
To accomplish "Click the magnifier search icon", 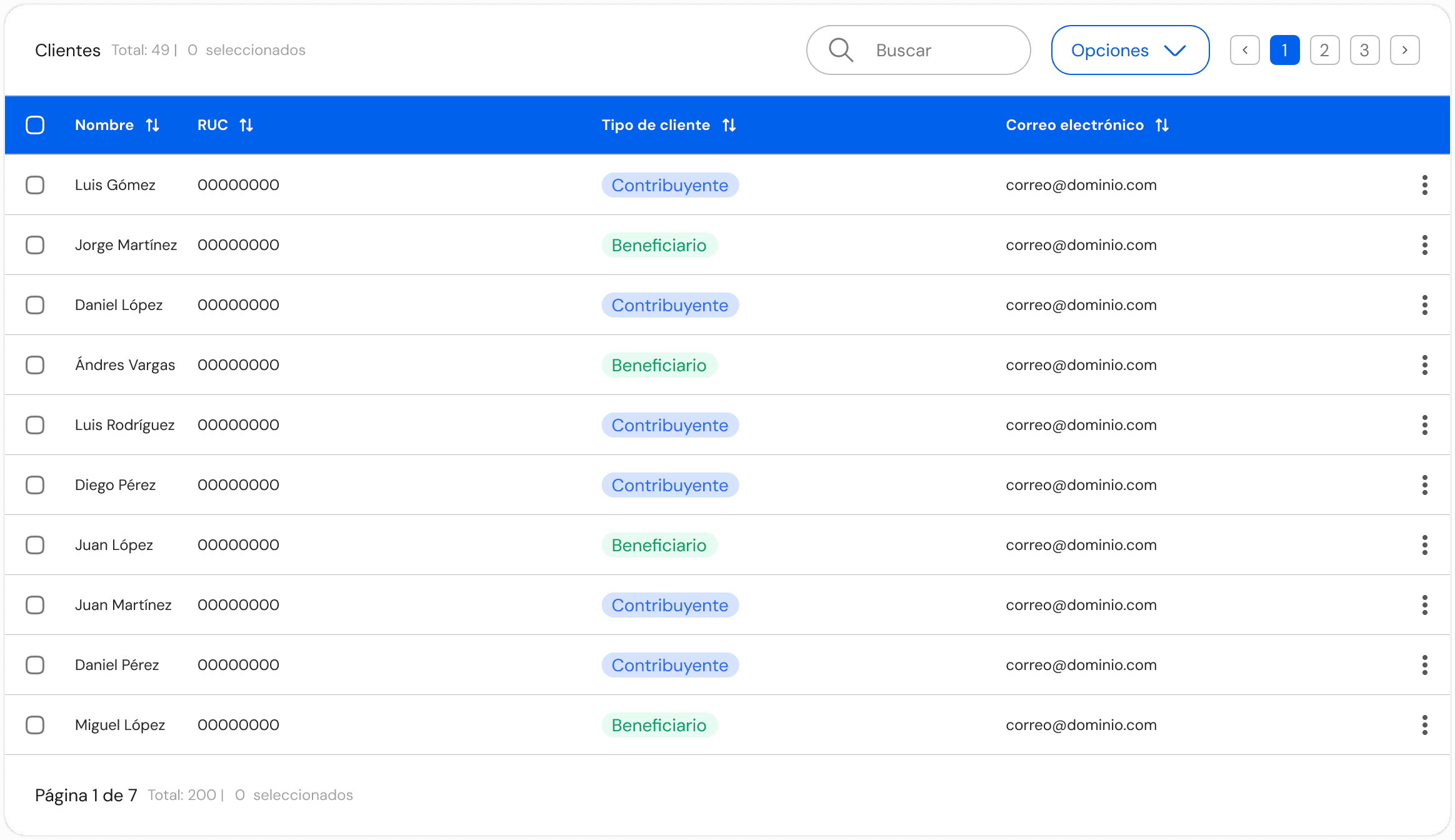I will [x=841, y=50].
